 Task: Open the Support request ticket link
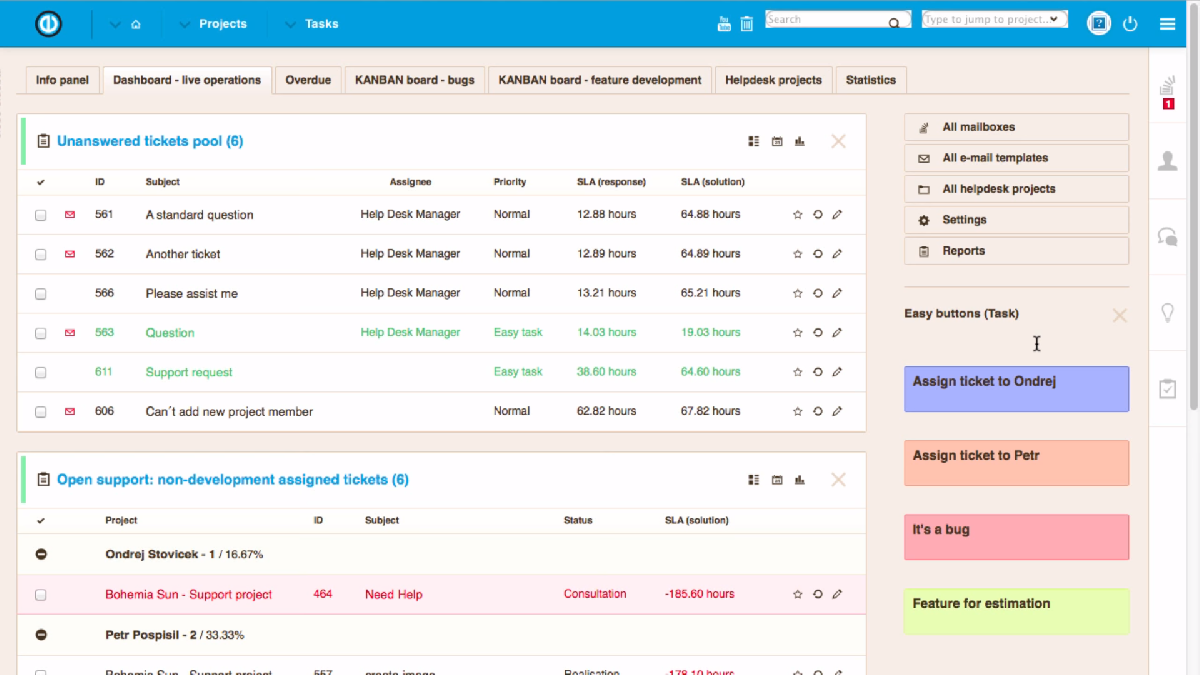click(189, 372)
